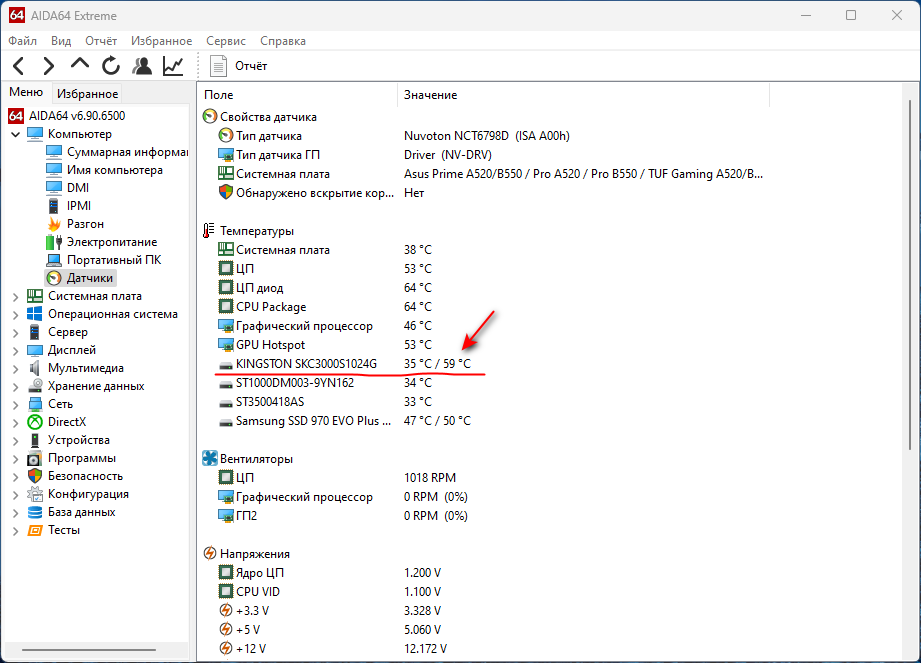The width and height of the screenshot is (921, 663).
Task: Open the Файл menu
Action: [23, 41]
